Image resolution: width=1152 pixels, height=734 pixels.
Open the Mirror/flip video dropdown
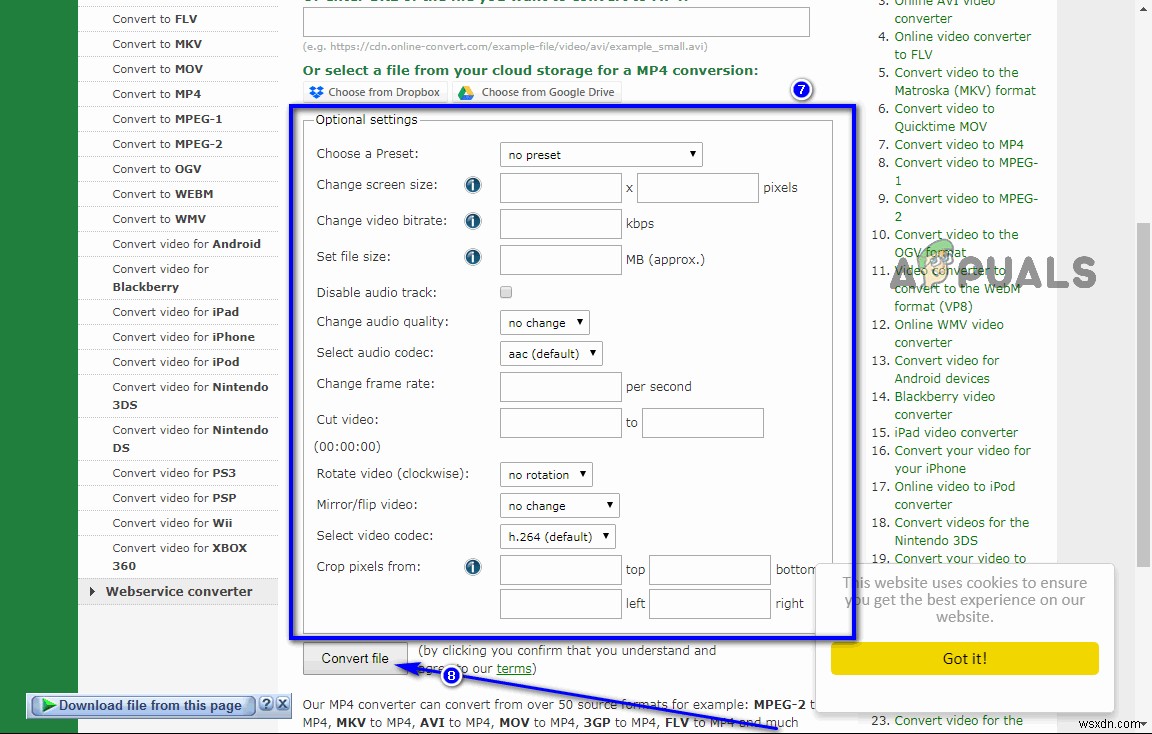click(x=559, y=505)
